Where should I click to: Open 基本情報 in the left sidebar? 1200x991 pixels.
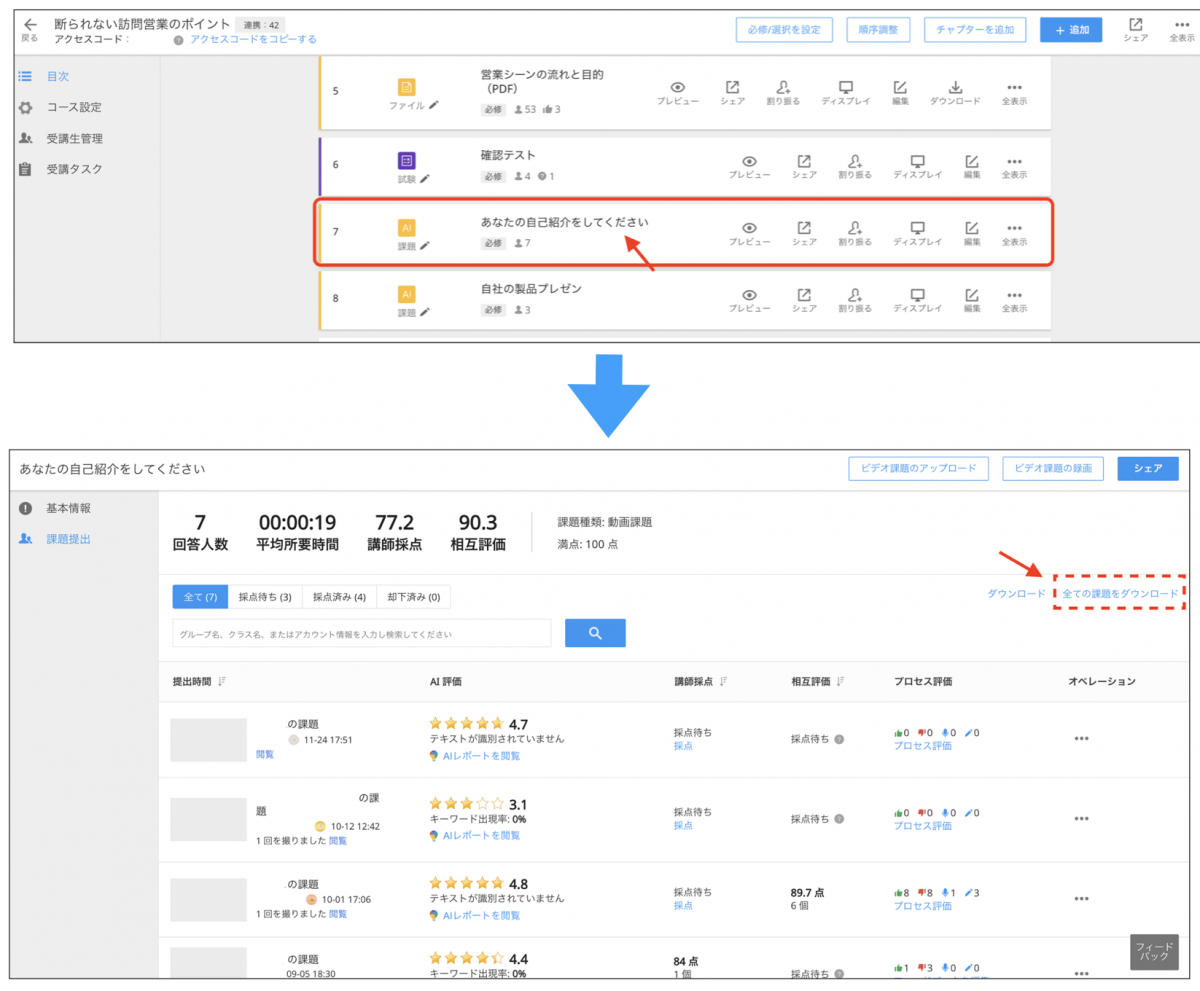pos(75,508)
